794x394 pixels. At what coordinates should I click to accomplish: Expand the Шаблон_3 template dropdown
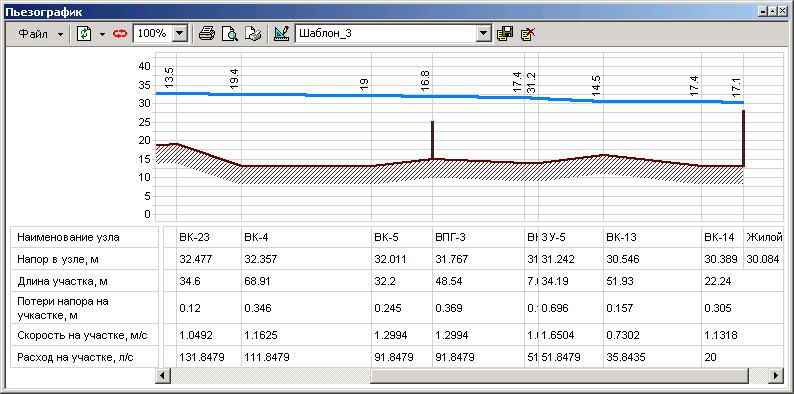point(485,34)
